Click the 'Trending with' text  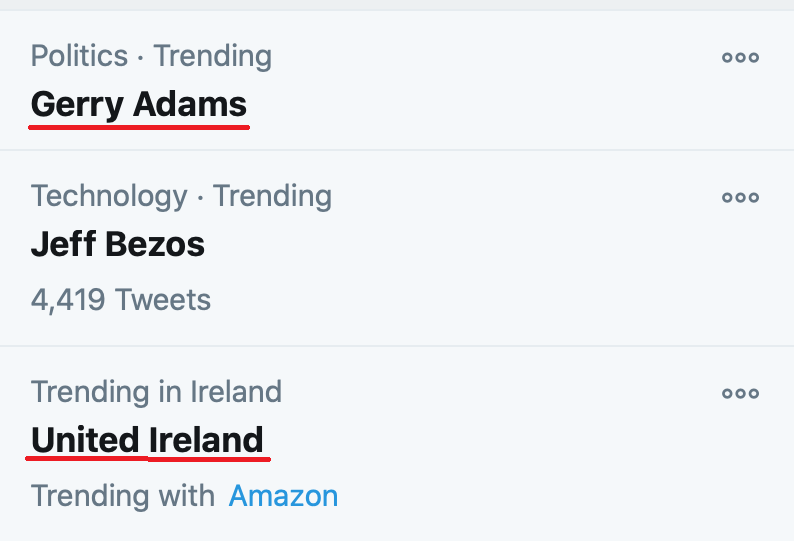(x=123, y=495)
